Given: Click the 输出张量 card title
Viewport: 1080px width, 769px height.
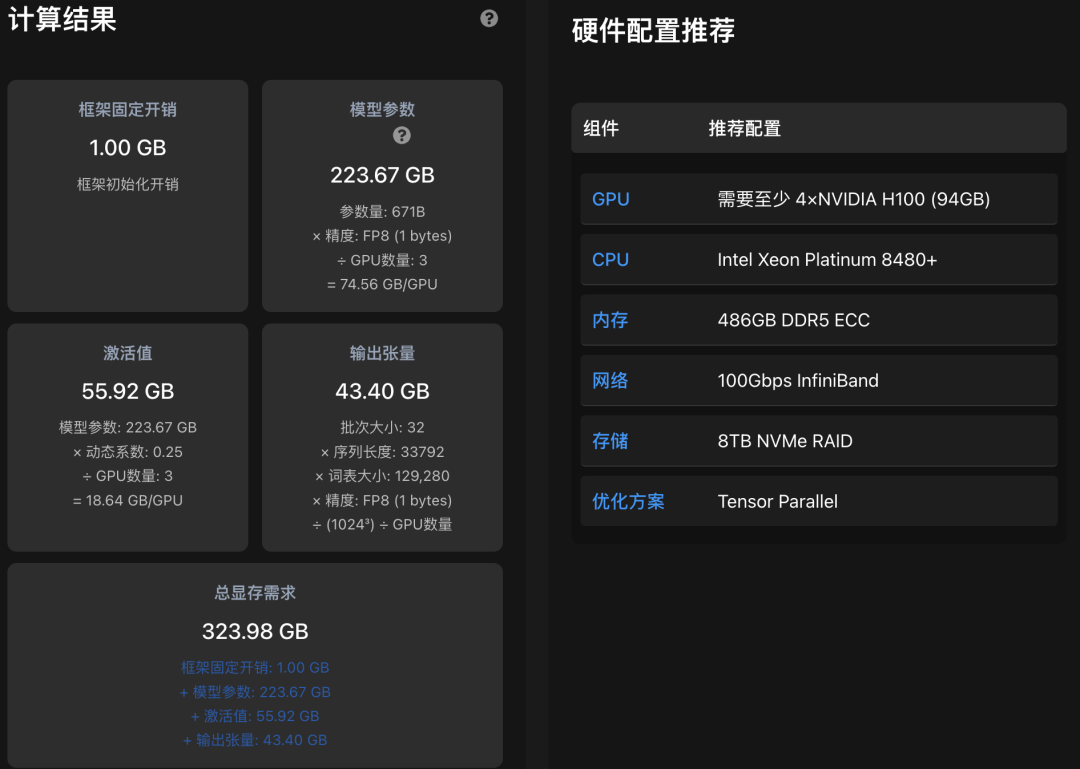Looking at the screenshot, I should tap(382, 353).
